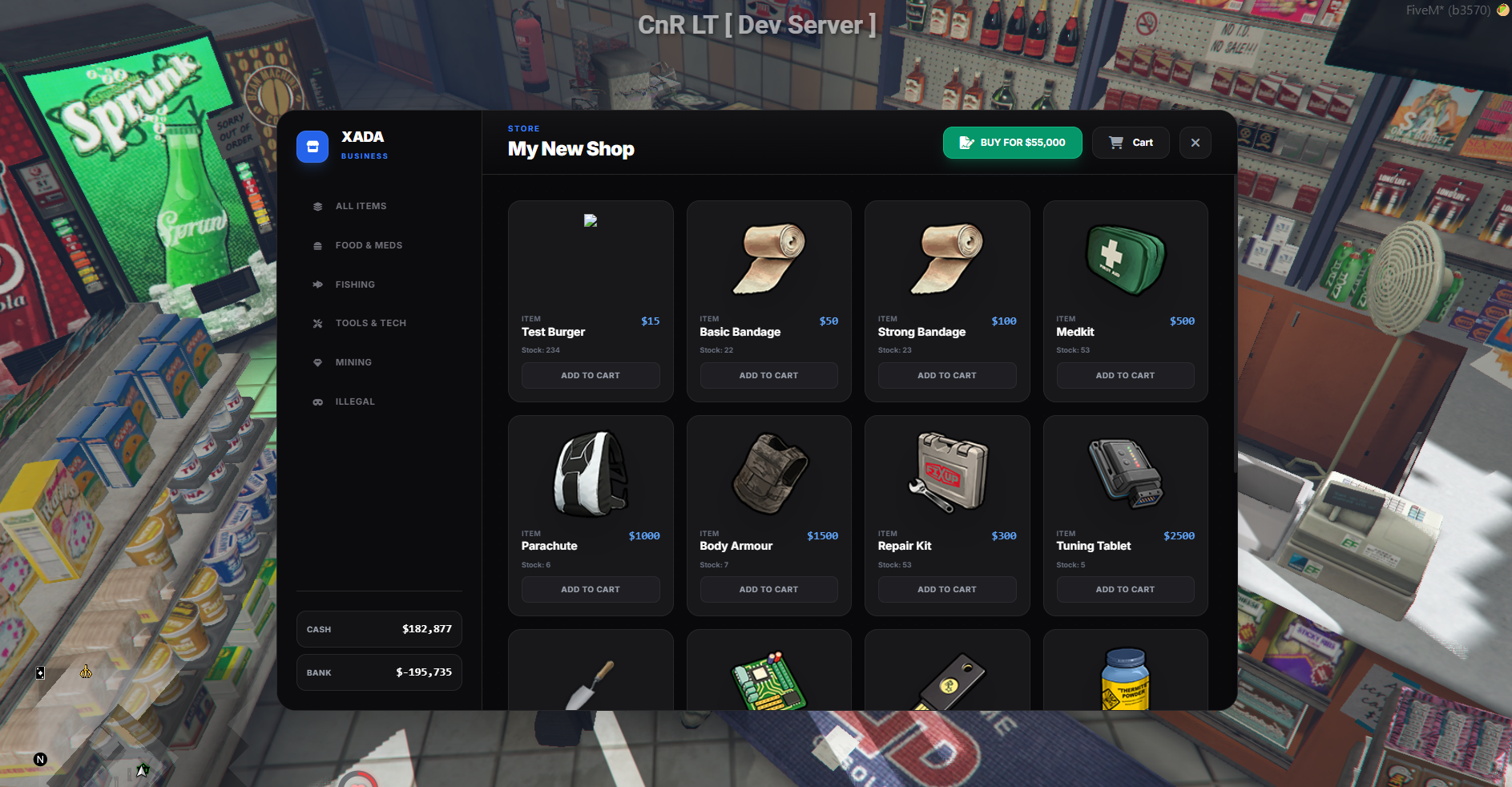Add Test Burger to cart

(591, 375)
